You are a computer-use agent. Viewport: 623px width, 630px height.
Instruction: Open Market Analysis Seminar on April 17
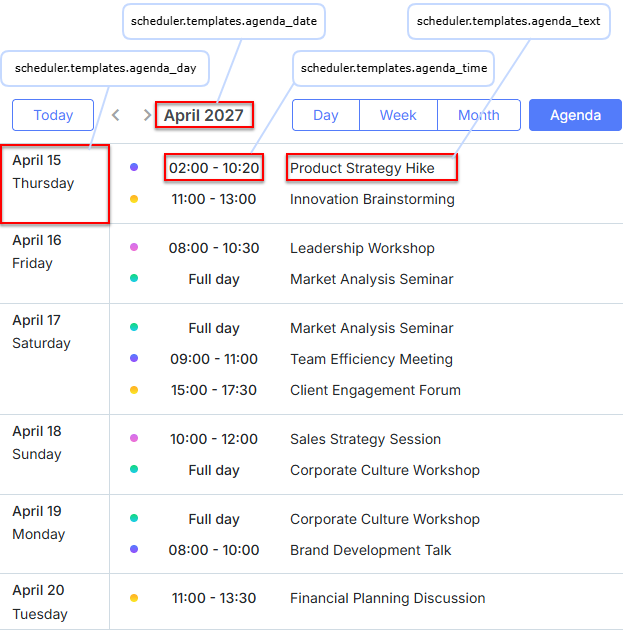coord(372,328)
